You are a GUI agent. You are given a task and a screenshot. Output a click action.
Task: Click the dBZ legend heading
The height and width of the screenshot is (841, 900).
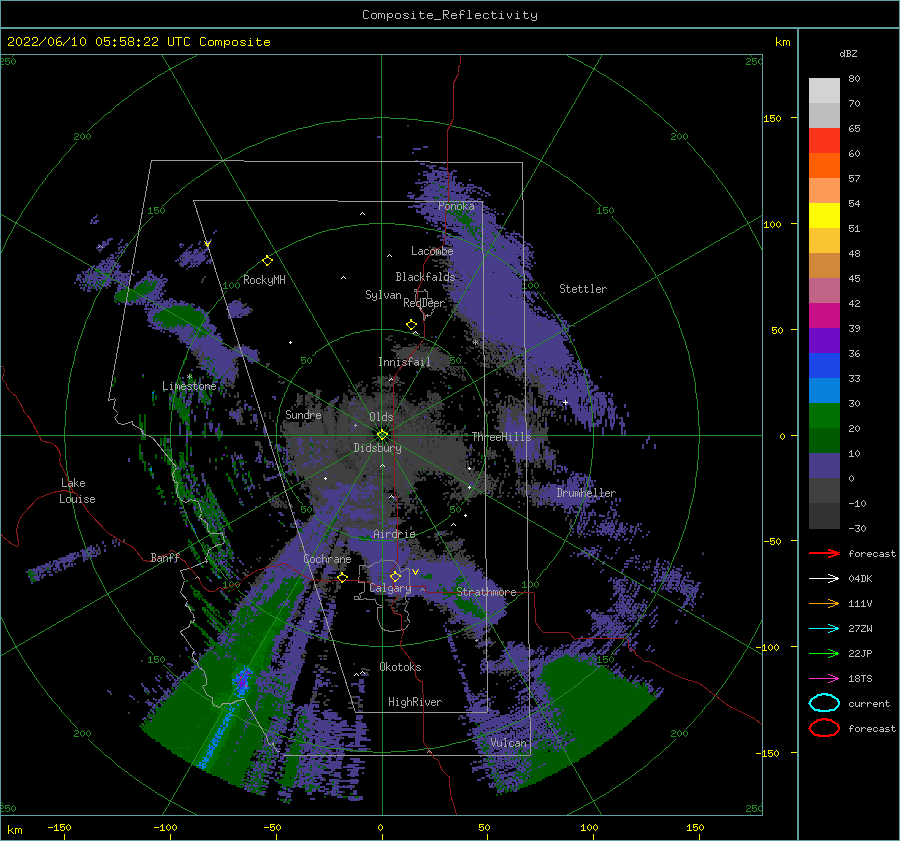(x=848, y=53)
